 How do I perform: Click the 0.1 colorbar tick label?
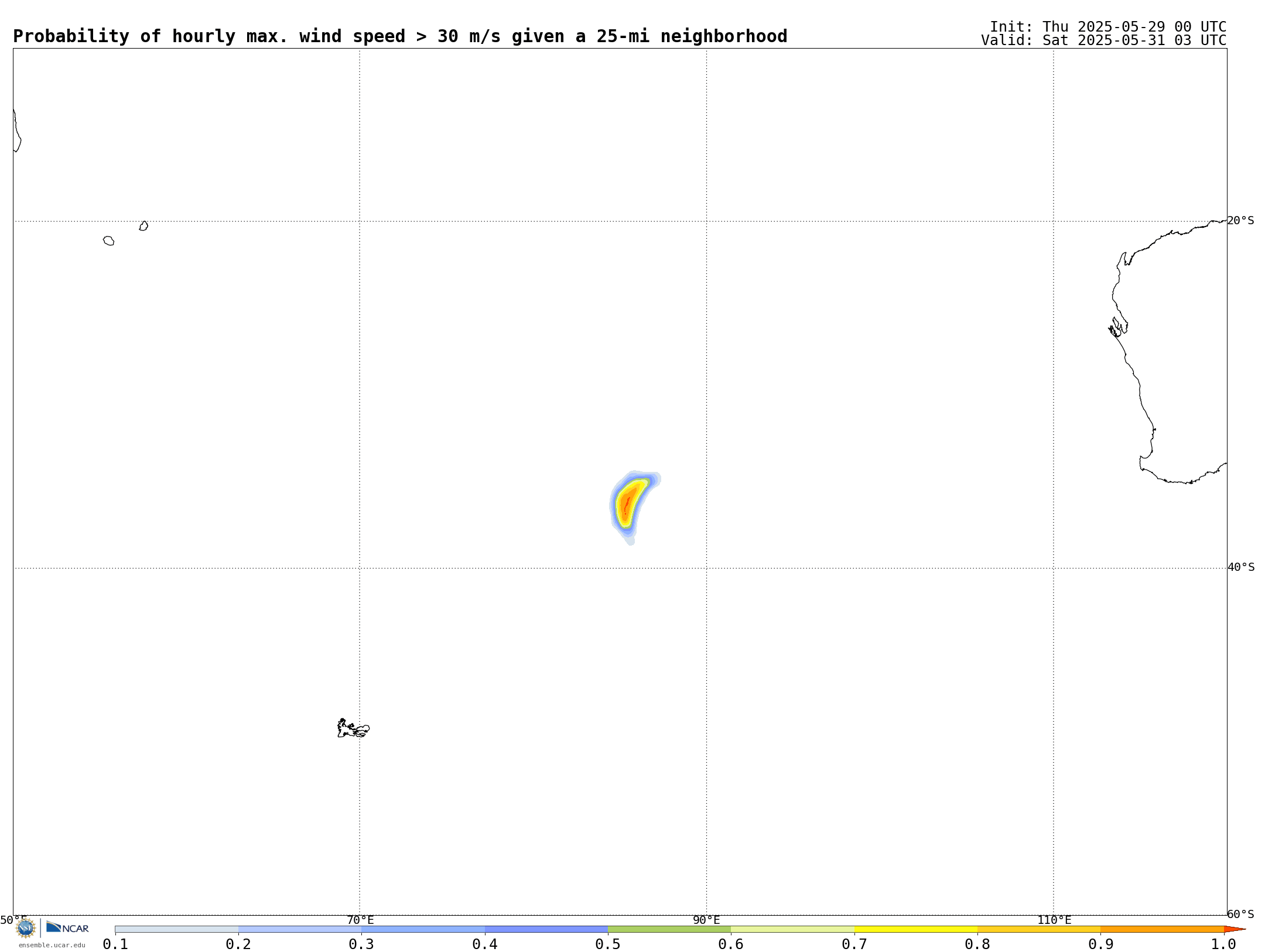pyautogui.click(x=115, y=944)
